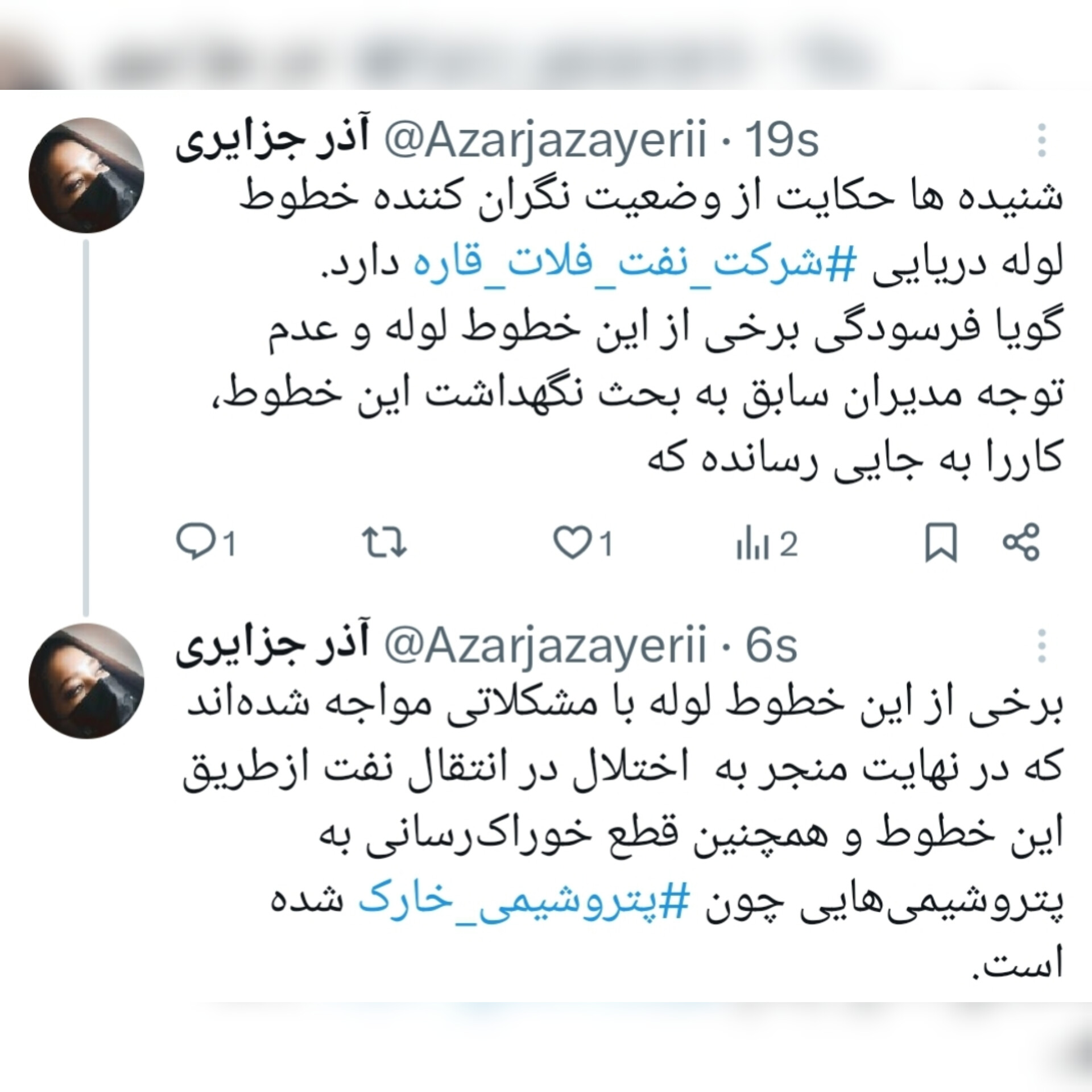Image resolution: width=1092 pixels, height=1092 pixels.
Task: Retweet the first tweet
Action: (385, 542)
